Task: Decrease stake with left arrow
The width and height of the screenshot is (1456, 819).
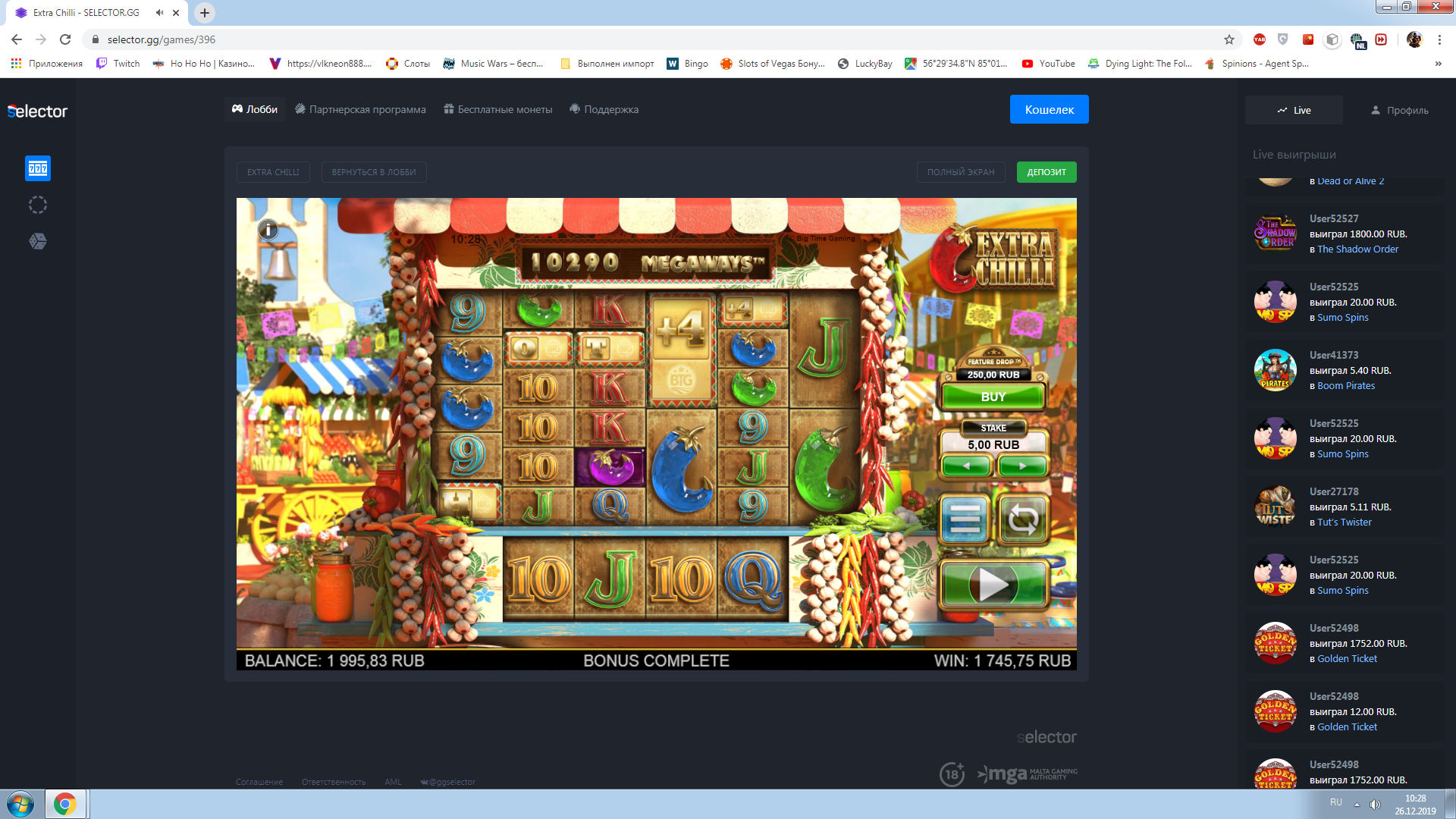Action: (x=966, y=466)
